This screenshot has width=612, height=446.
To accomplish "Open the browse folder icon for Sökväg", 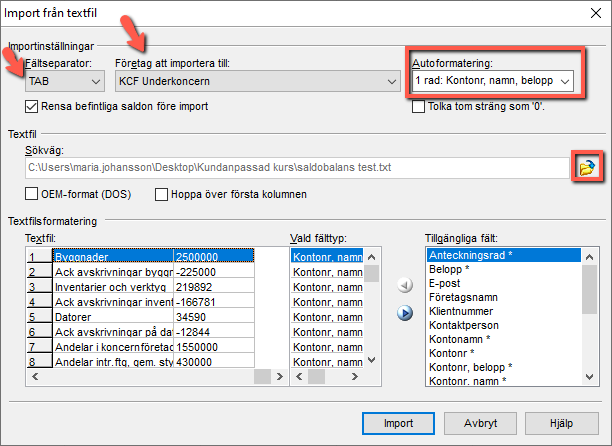I will pyautogui.click(x=587, y=167).
